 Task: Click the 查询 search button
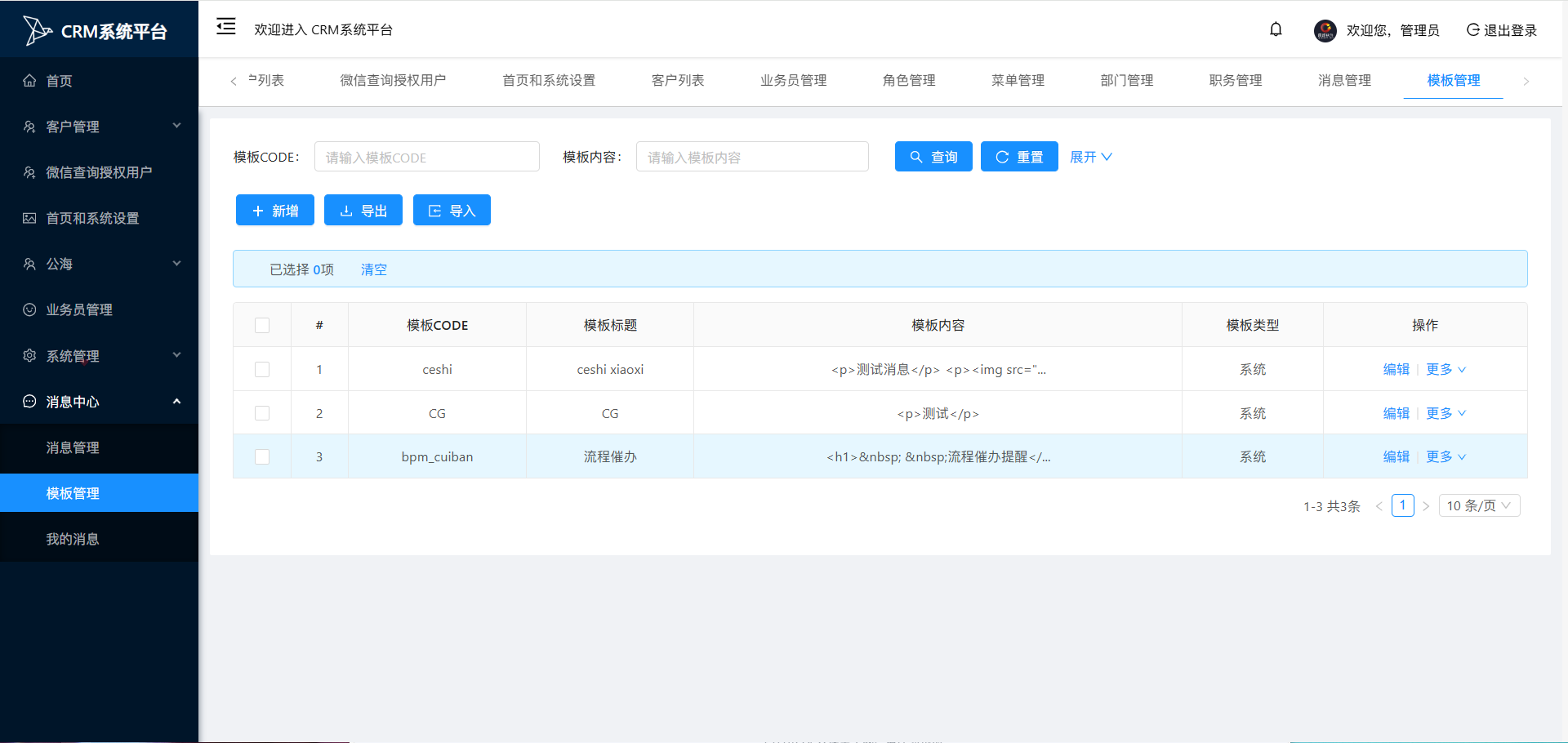933,157
